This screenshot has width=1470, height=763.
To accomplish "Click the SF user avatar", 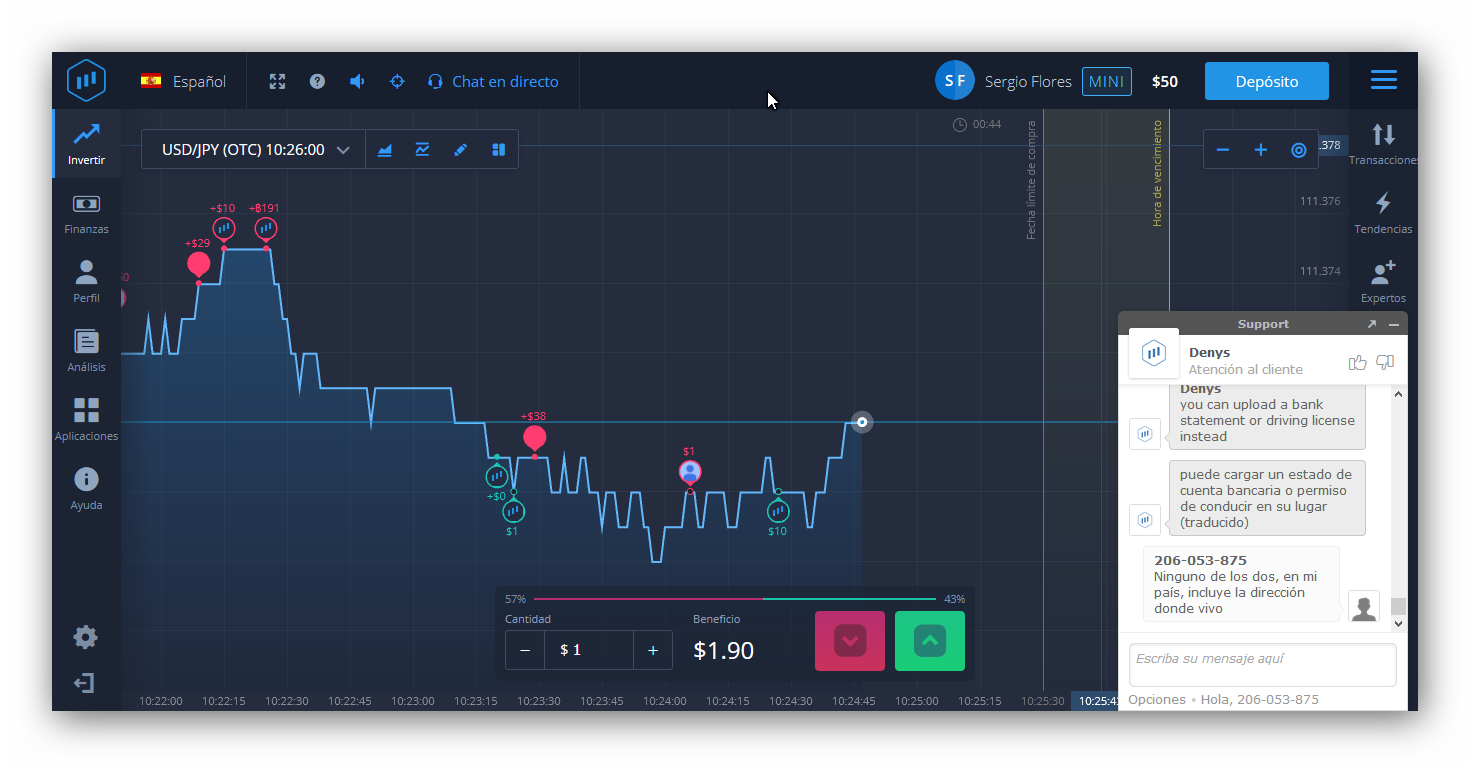I will pyautogui.click(x=955, y=81).
